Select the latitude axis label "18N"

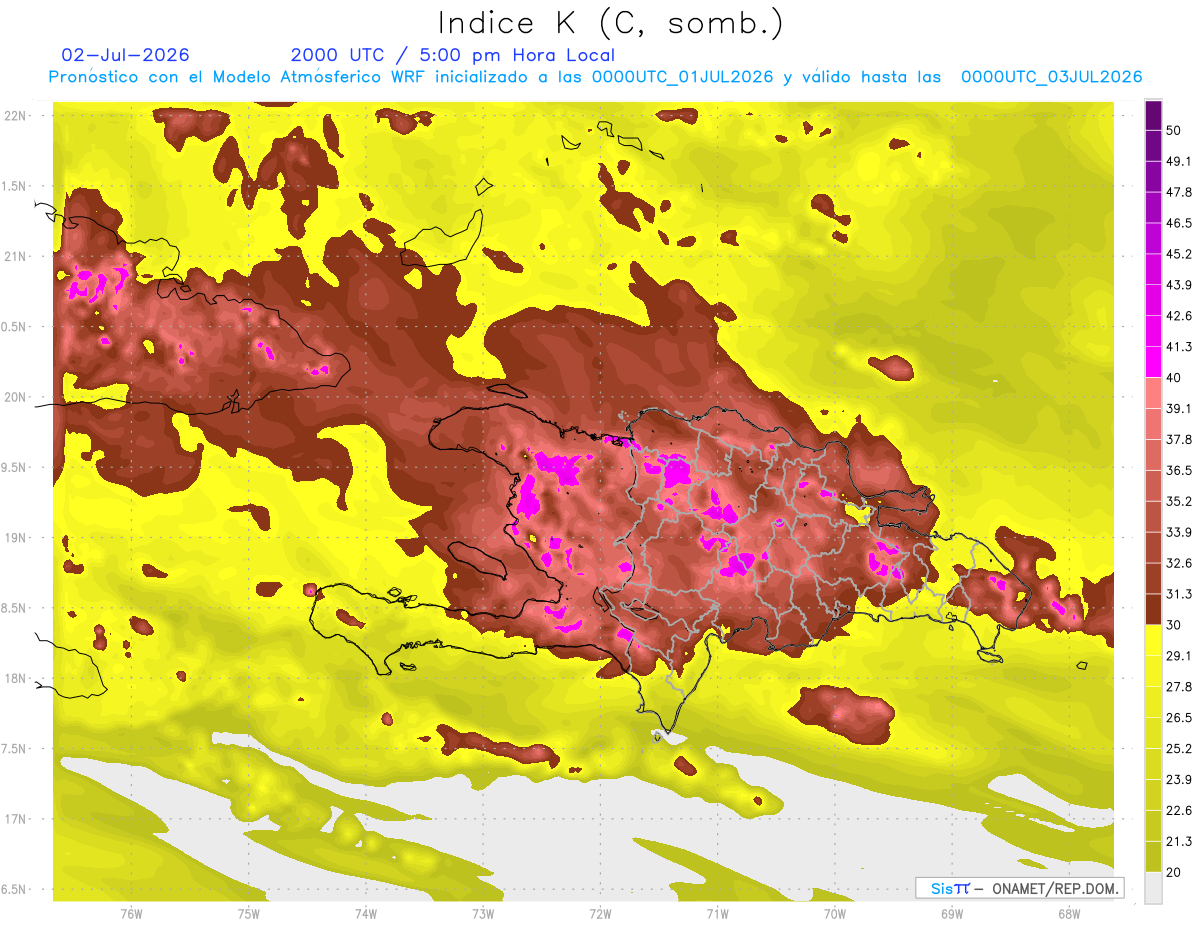coord(16,679)
